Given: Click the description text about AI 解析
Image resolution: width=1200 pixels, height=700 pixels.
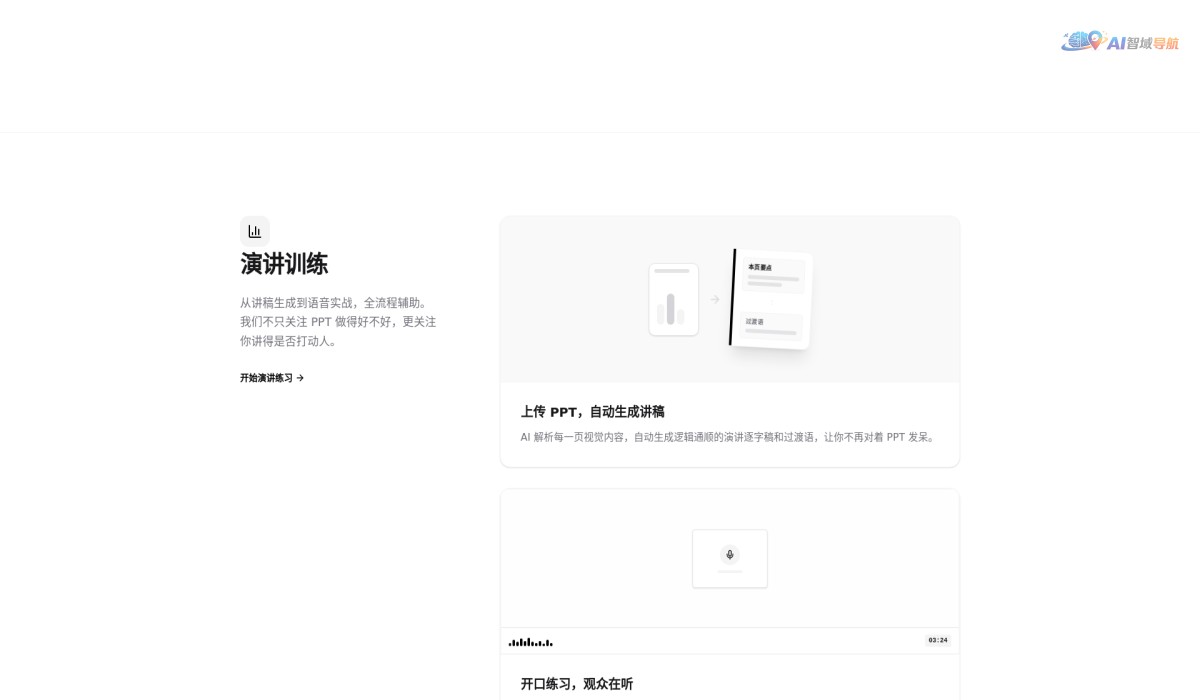Looking at the screenshot, I should (x=727, y=437).
